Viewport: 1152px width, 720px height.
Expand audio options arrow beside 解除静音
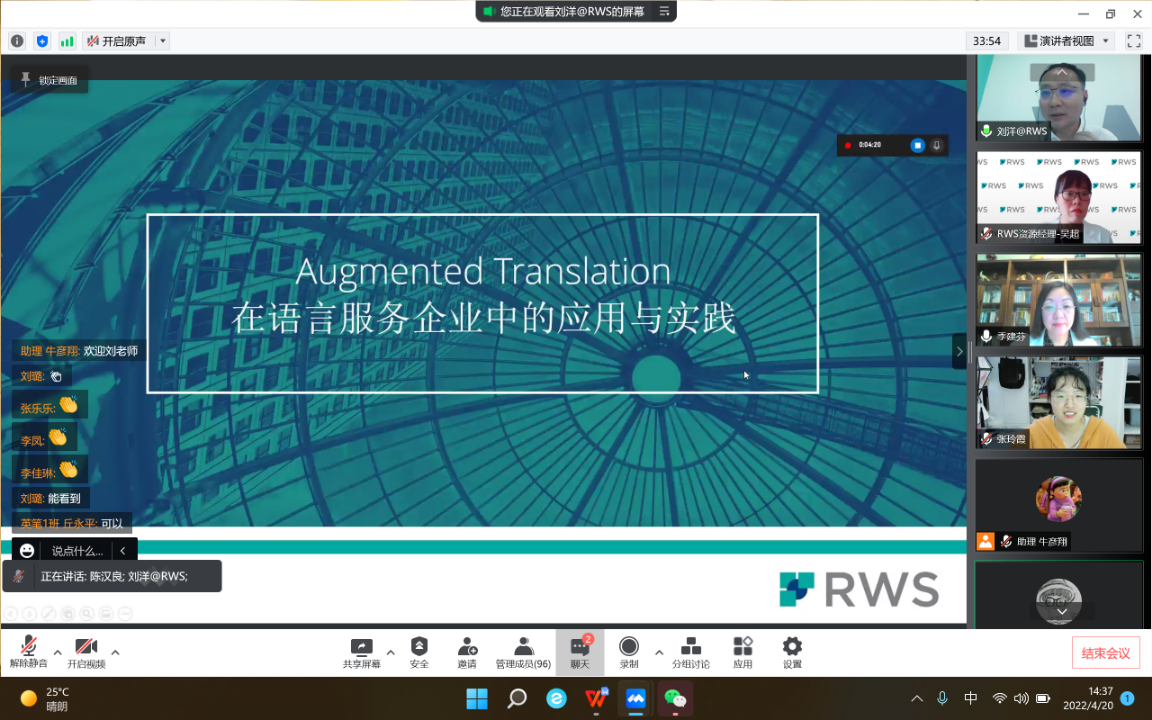click(57, 652)
